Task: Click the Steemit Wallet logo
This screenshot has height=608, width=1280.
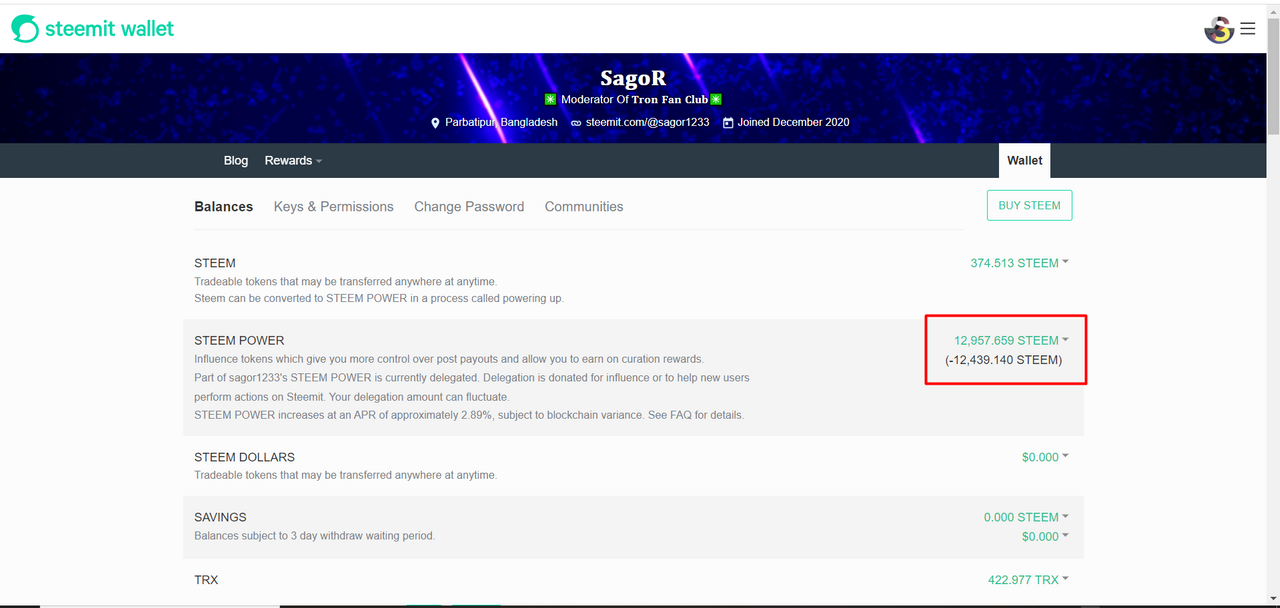Action: pyautogui.click(x=92, y=29)
